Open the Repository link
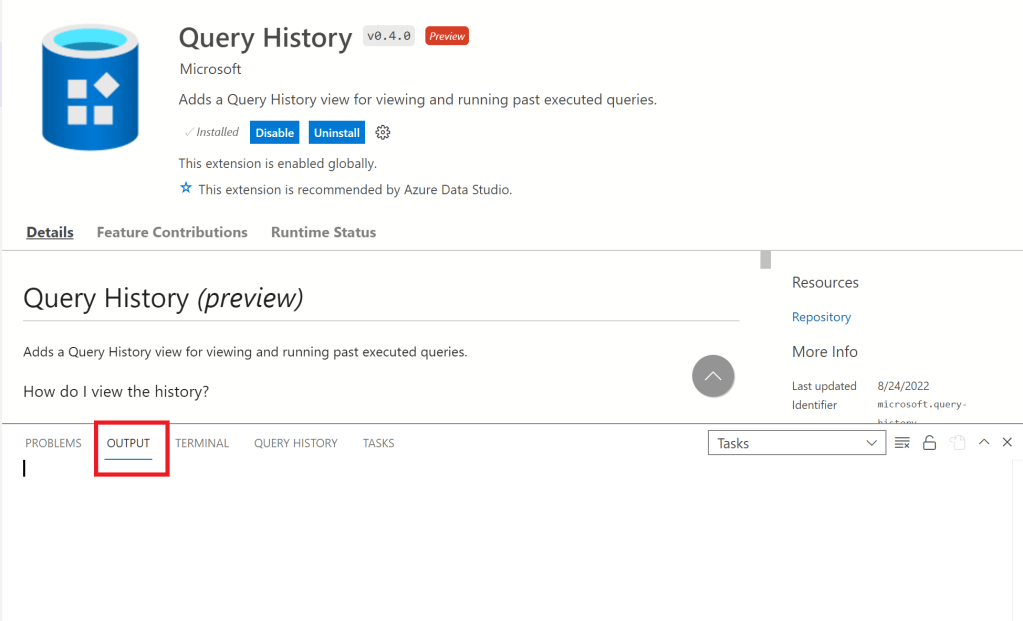This screenshot has height=621, width=1023. (821, 317)
